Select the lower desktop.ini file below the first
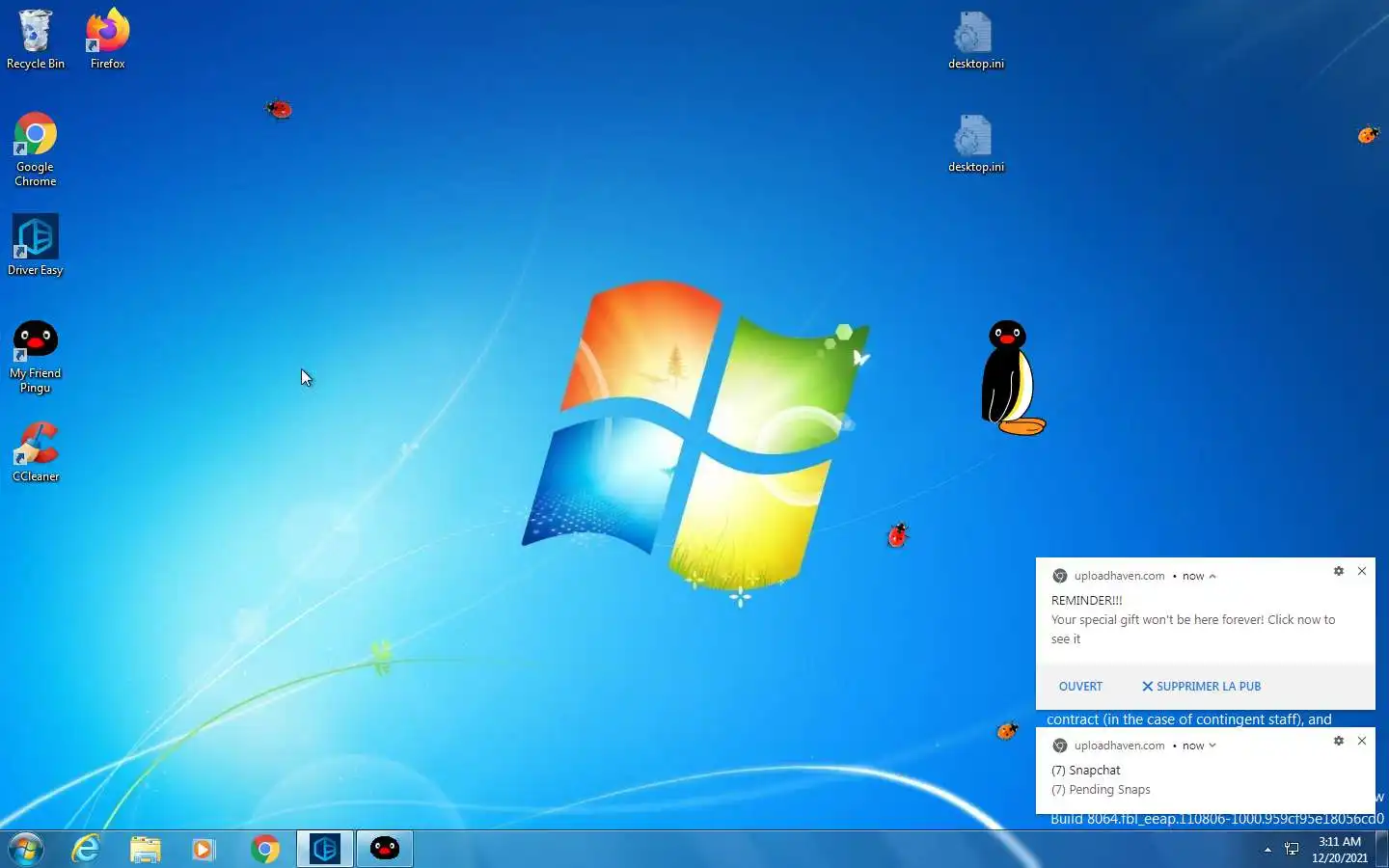The width and height of the screenshot is (1389, 868). coord(975,144)
